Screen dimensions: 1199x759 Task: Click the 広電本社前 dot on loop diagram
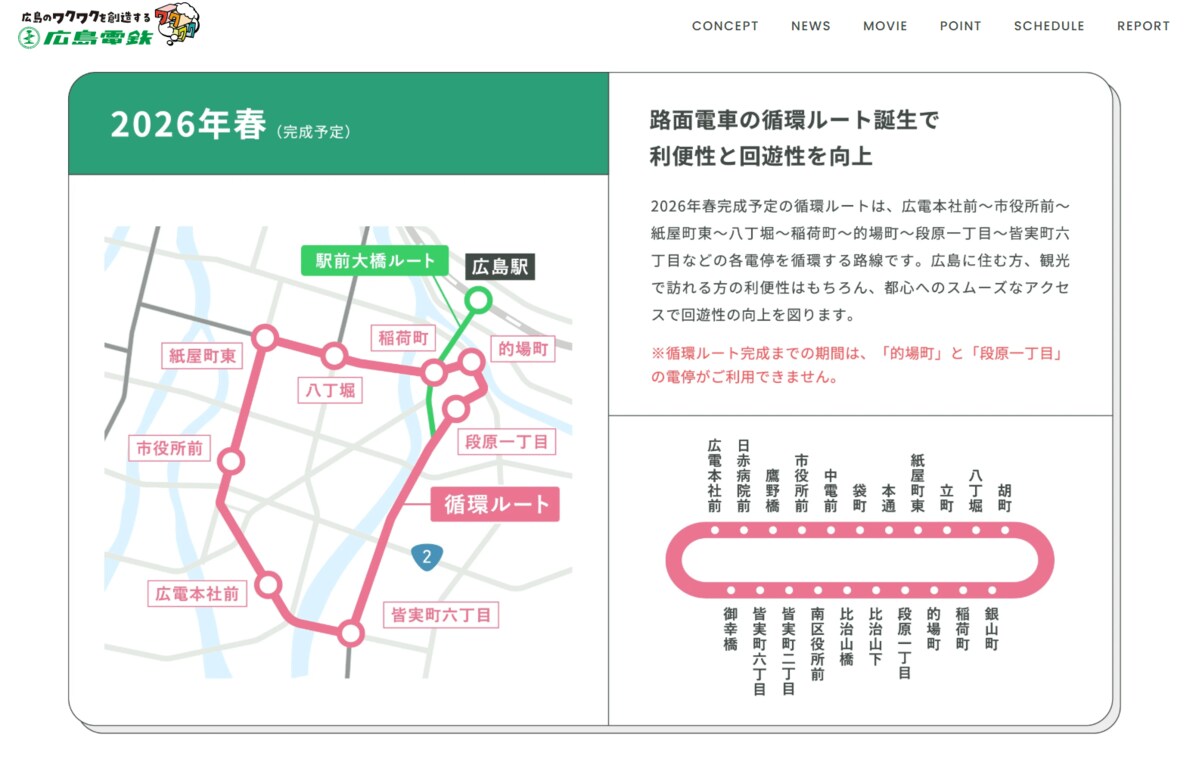715,530
